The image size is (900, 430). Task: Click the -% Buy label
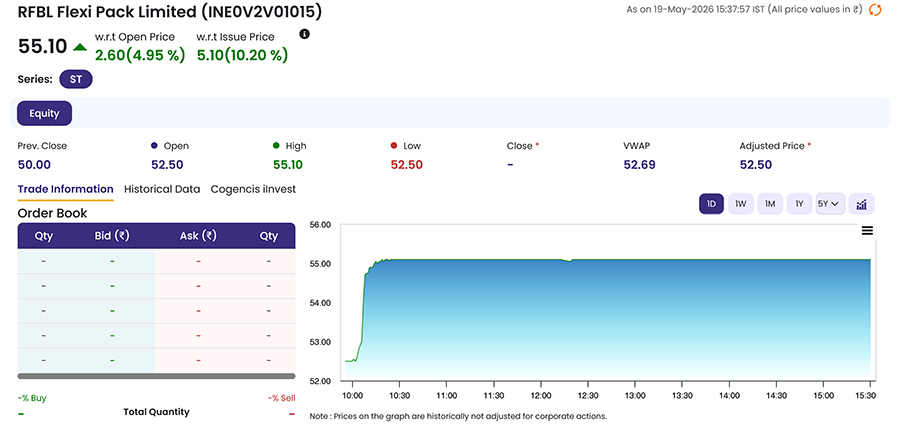point(32,398)
